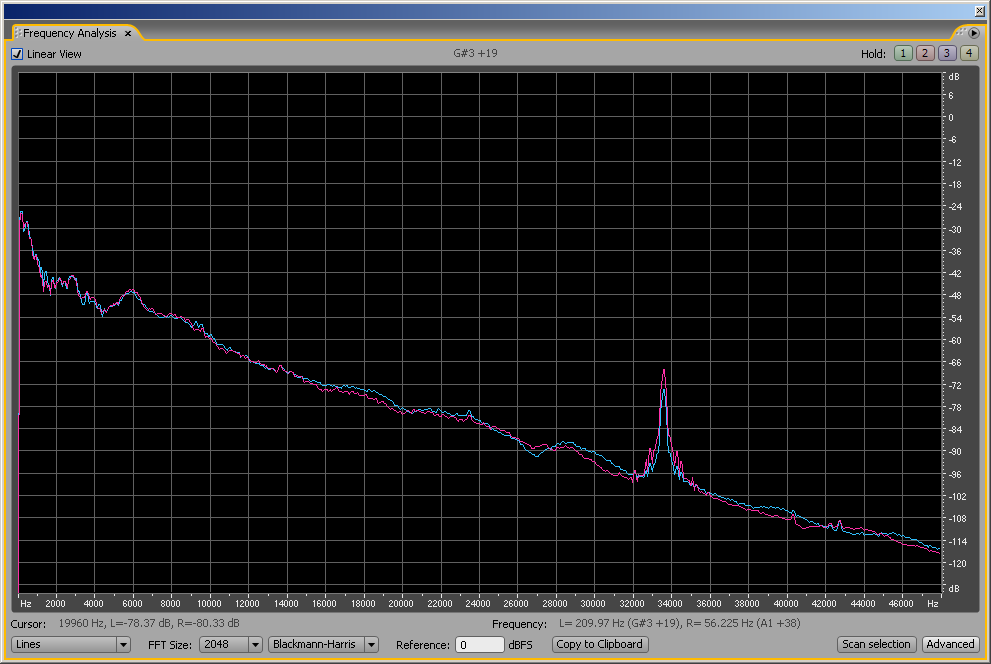
Task: Select the Frequency Analysis tab
Action: pyautogui.click(x=70, y=34)
